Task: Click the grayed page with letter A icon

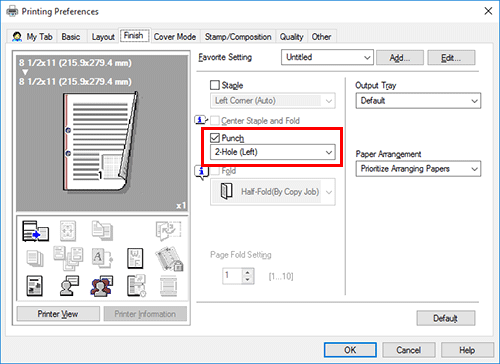Action: 102,258
